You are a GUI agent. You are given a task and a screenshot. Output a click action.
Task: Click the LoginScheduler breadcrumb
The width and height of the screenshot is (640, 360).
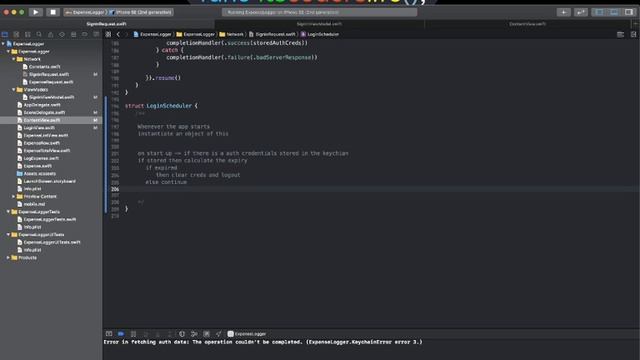coord(320,35)
